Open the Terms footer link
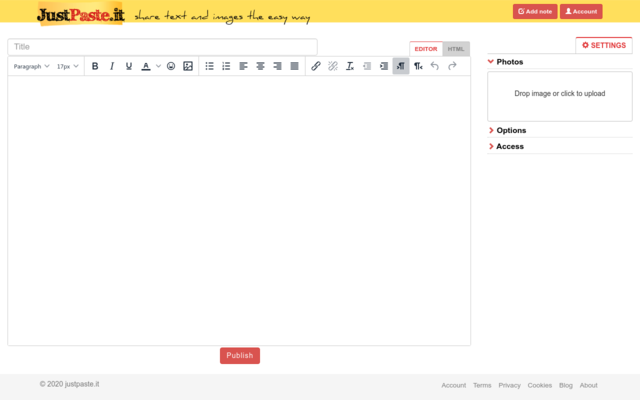The image size is (640, 400). point(482,385)
